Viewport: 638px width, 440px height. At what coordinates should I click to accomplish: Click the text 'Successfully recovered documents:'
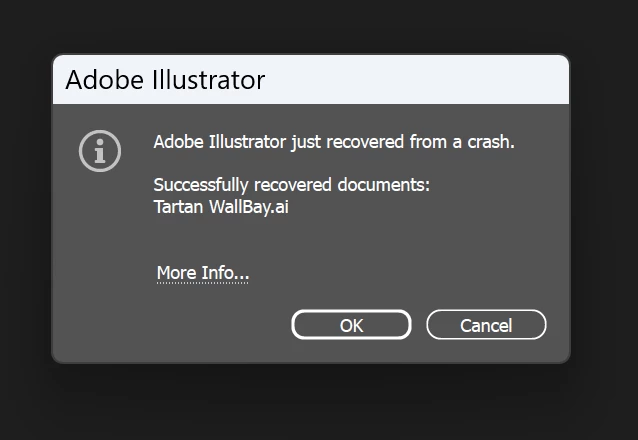[292, 185]
